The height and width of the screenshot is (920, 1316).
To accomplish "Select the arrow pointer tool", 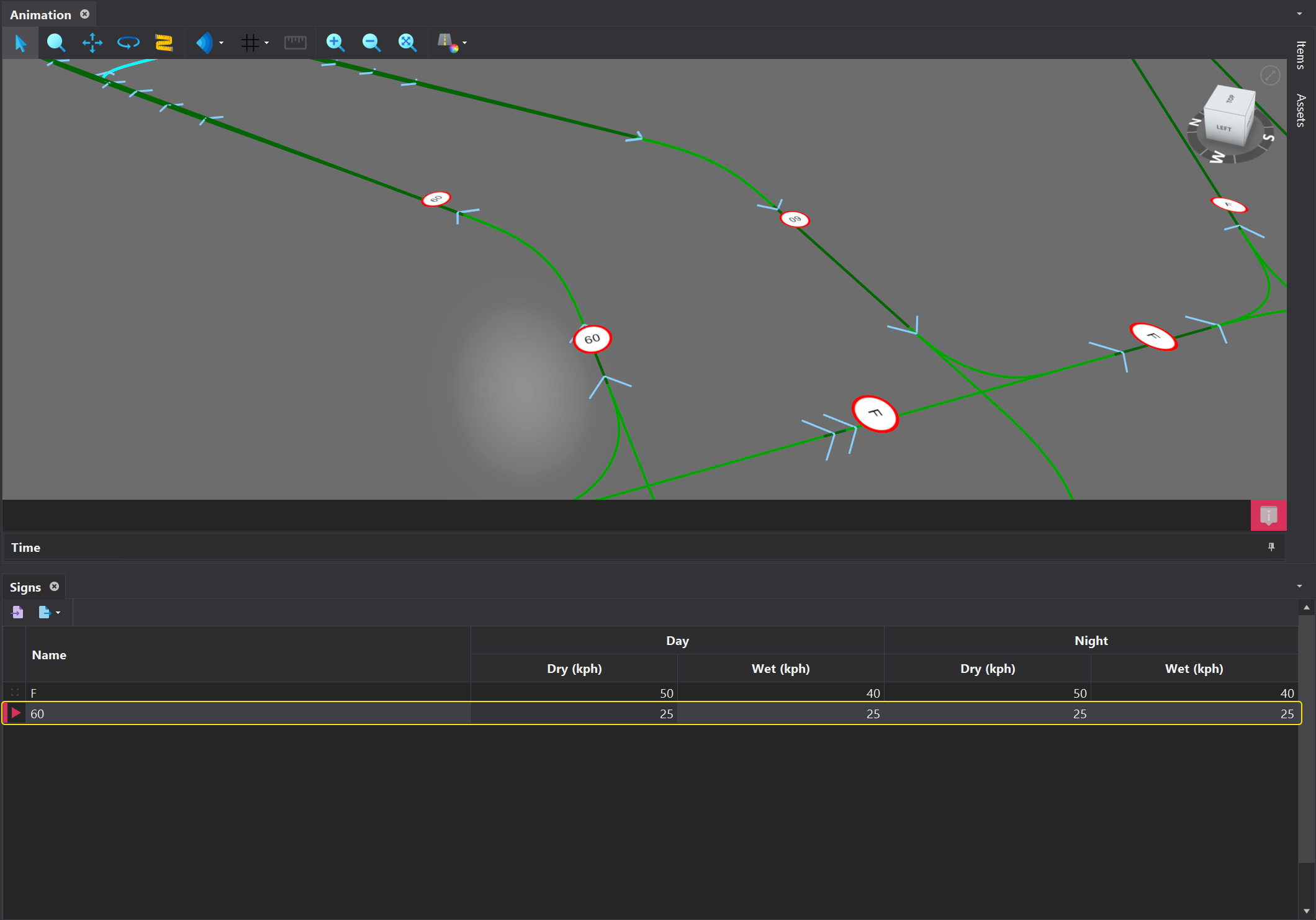I will pyautogui.click(x=20, y=43).
